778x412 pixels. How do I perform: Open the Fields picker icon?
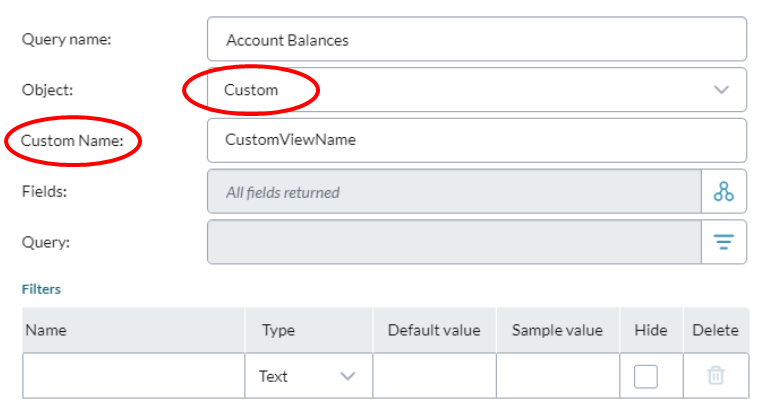(723, 192)
